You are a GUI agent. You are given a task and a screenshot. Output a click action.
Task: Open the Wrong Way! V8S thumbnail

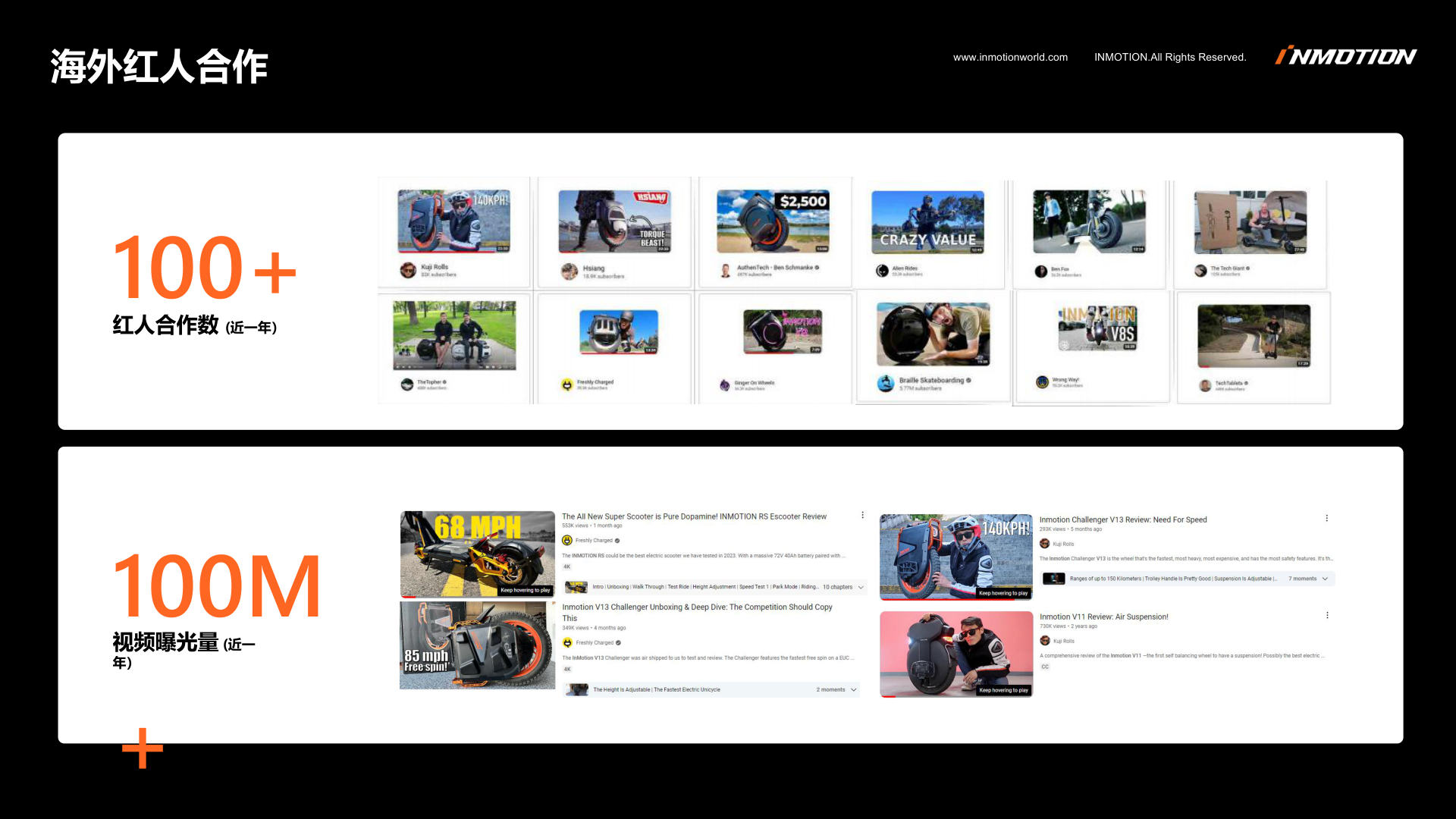pyautogui.click(x=1097, y=328)
